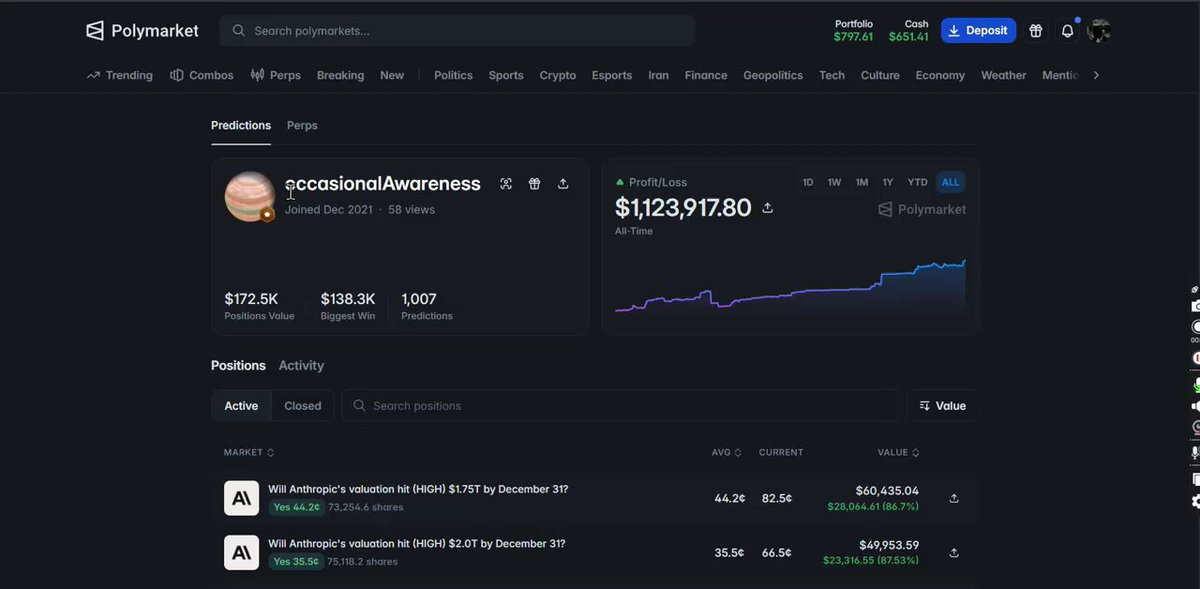Set the profit chart range to 1W
The height and width of the screenshot is (589, 1200).
coord(834,182)
